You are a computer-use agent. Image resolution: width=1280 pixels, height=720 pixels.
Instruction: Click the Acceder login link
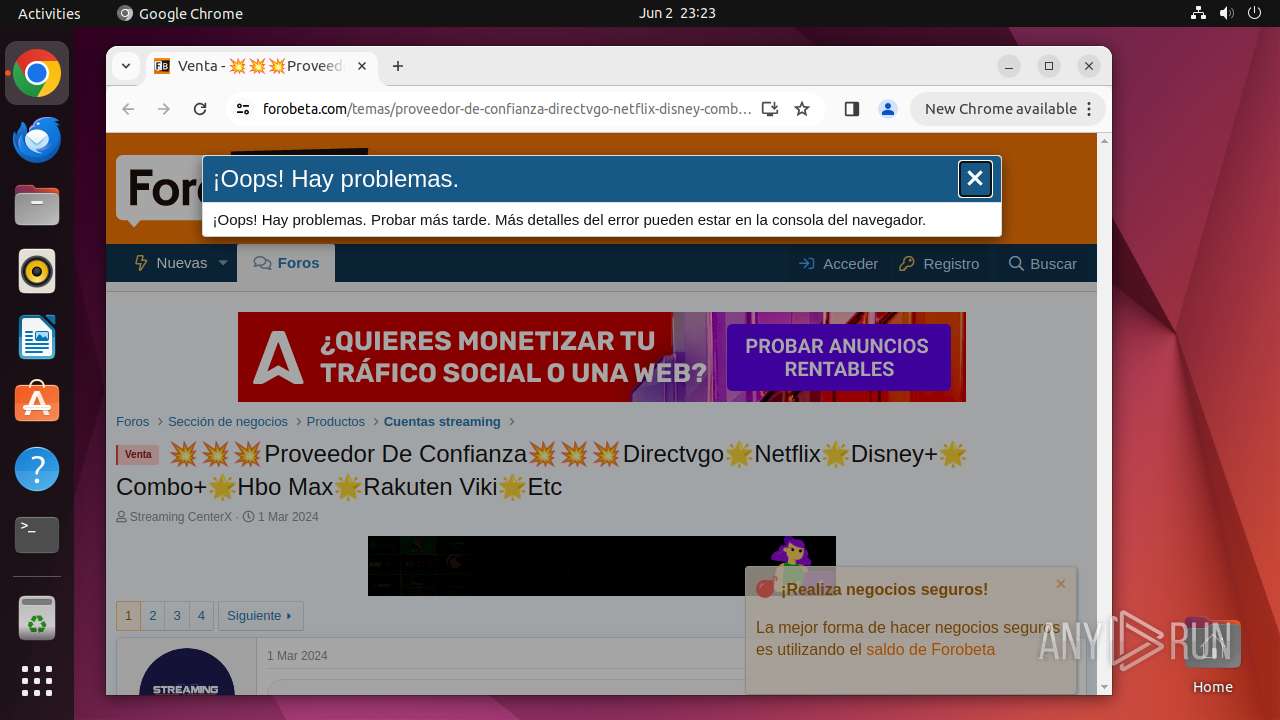(838, 264)
